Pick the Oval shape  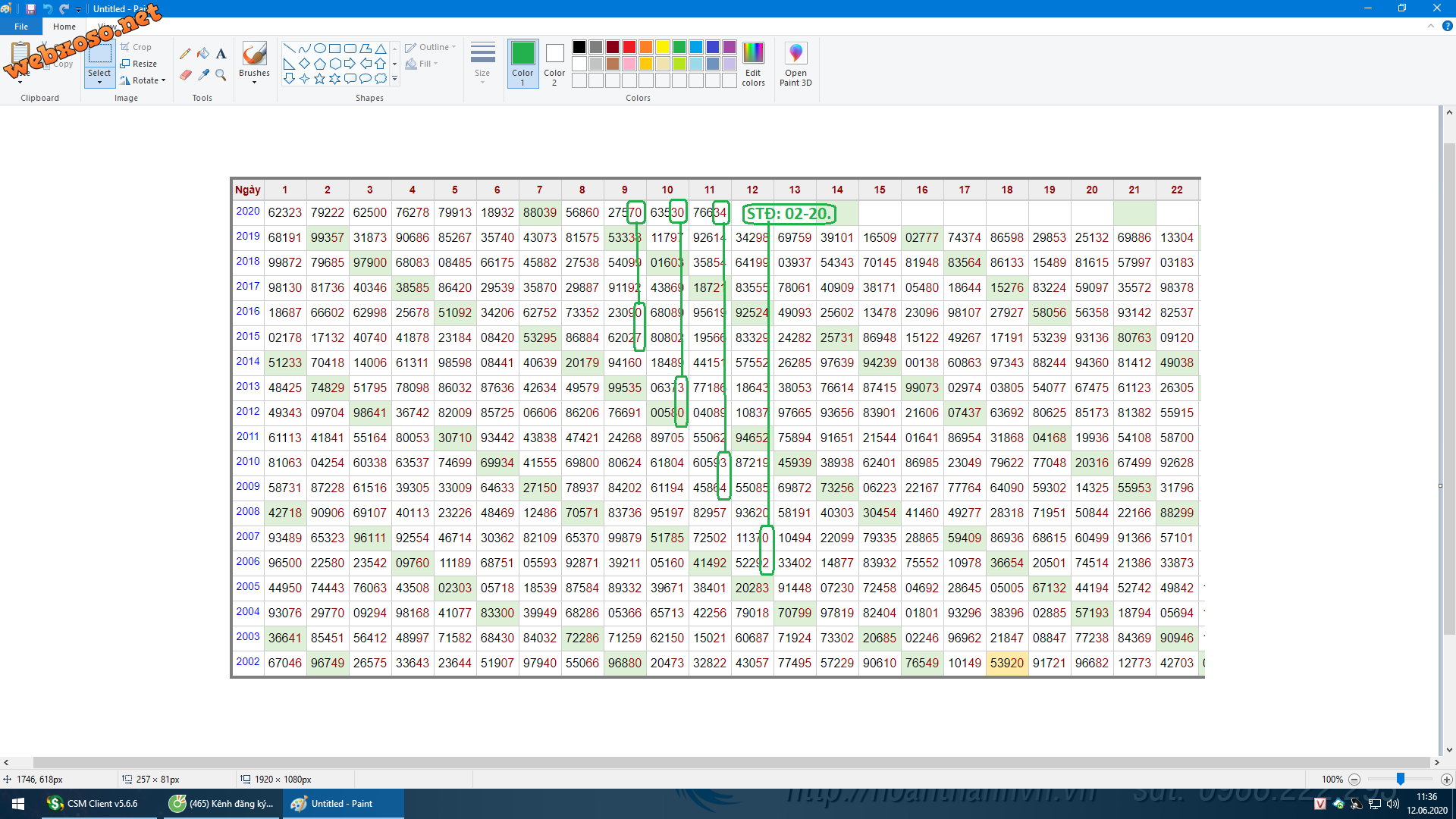[x=319, y=48]
